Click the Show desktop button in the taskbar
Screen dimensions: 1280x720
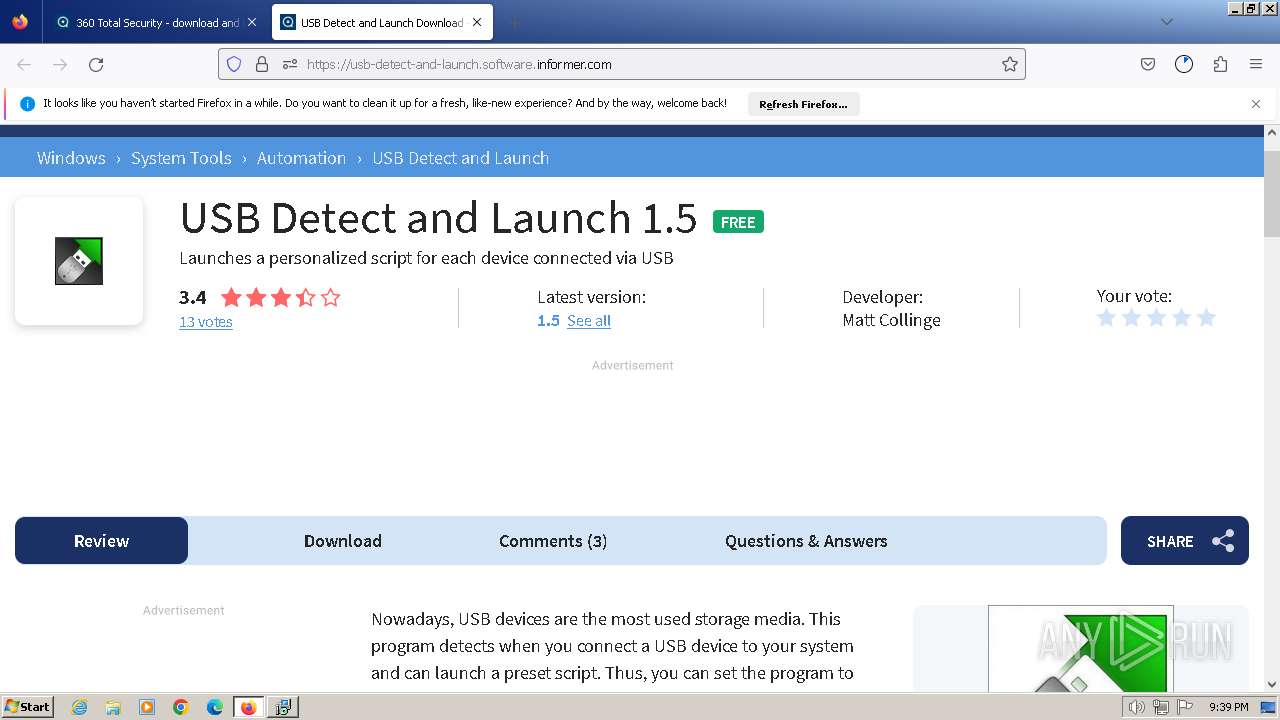[1269, 707]
